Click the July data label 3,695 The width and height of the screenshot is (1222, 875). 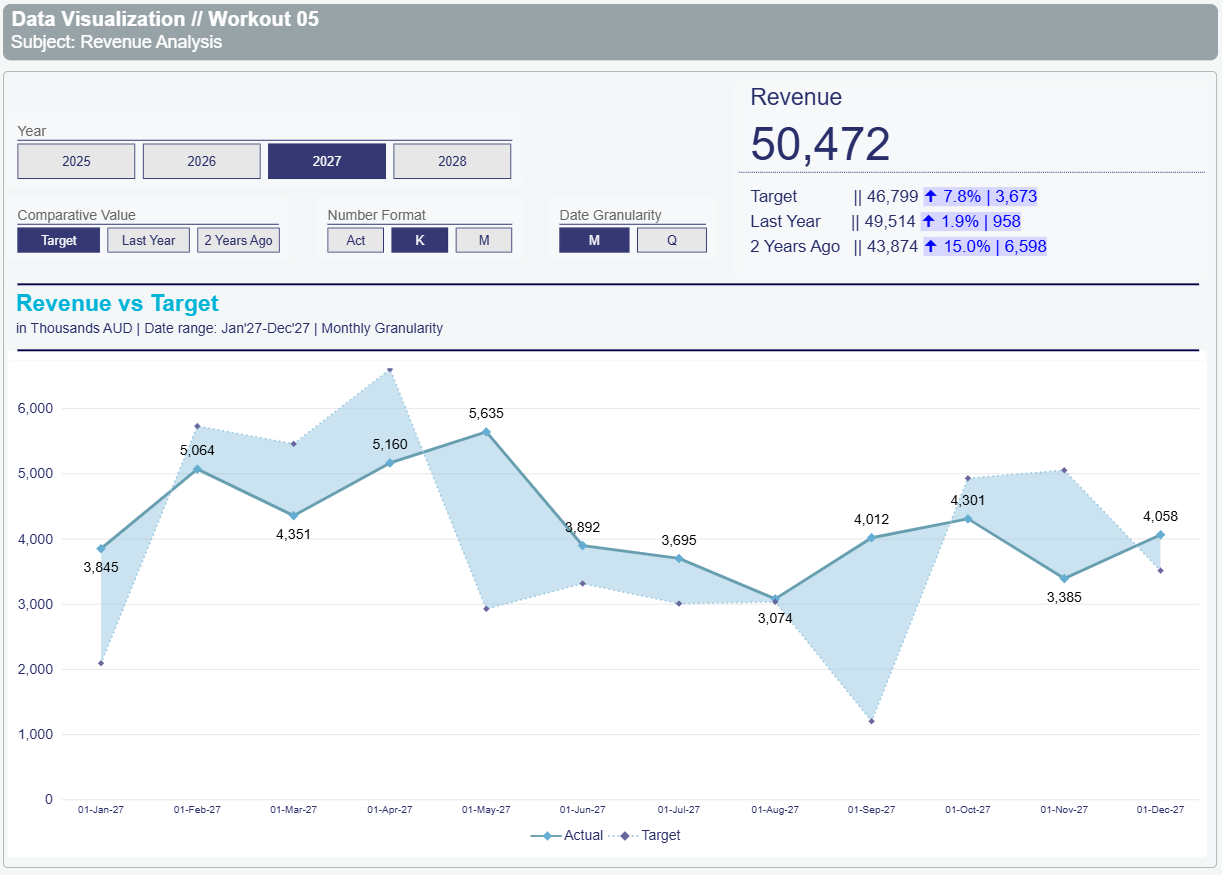point(679,540)
